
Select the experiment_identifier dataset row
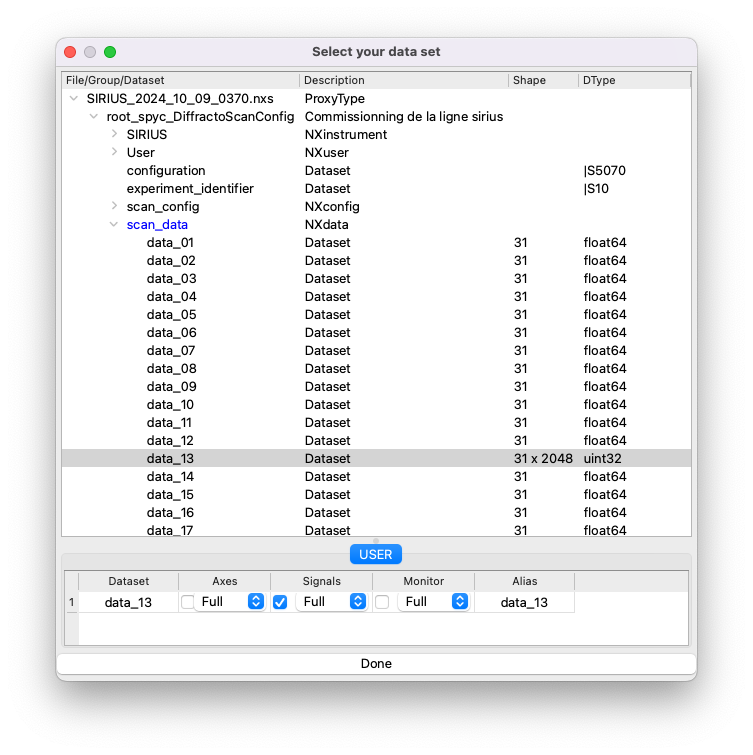pyautogui.click(x=376, y=189)
